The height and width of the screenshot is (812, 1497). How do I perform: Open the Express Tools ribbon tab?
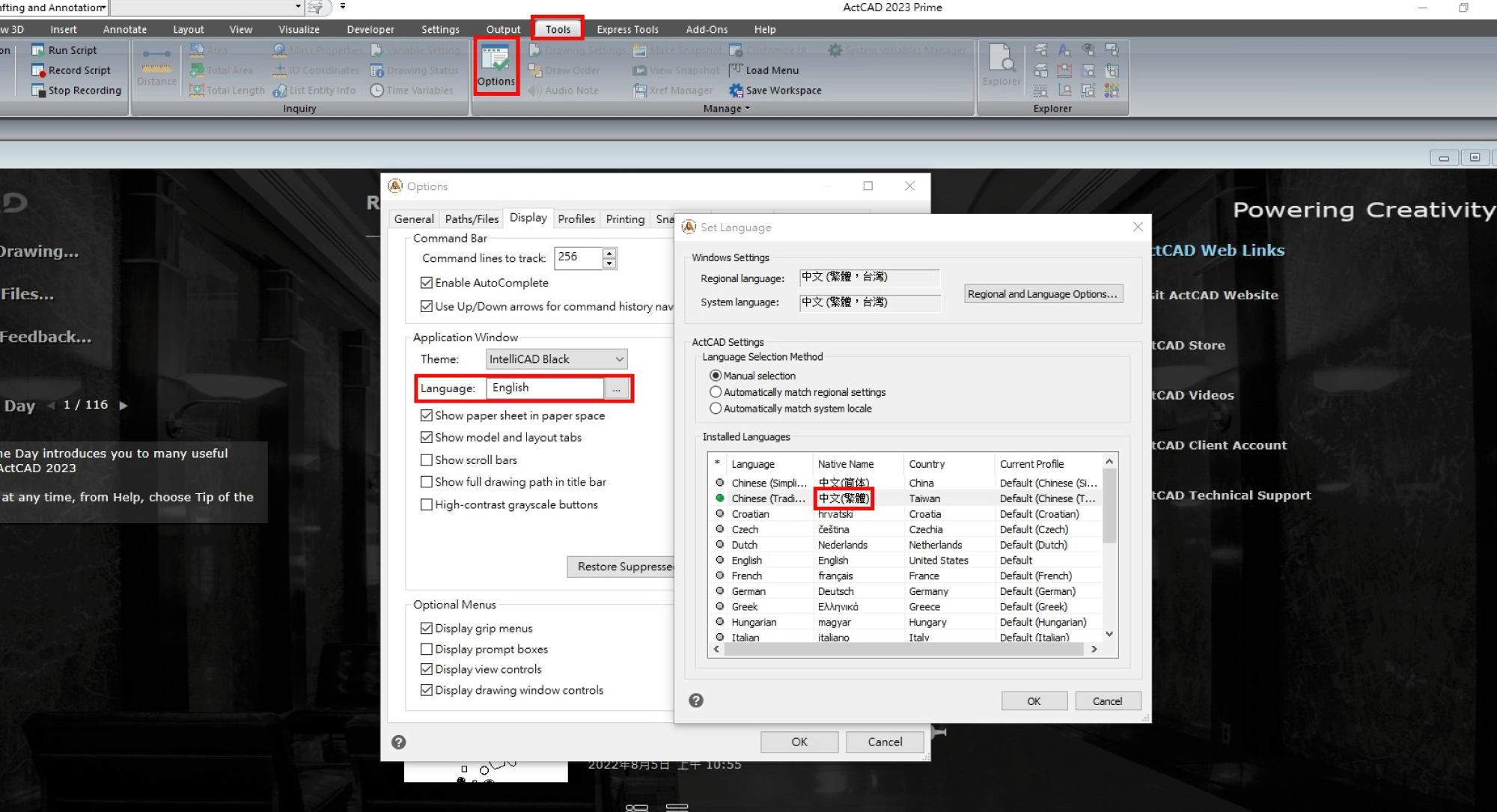point(627,29)
